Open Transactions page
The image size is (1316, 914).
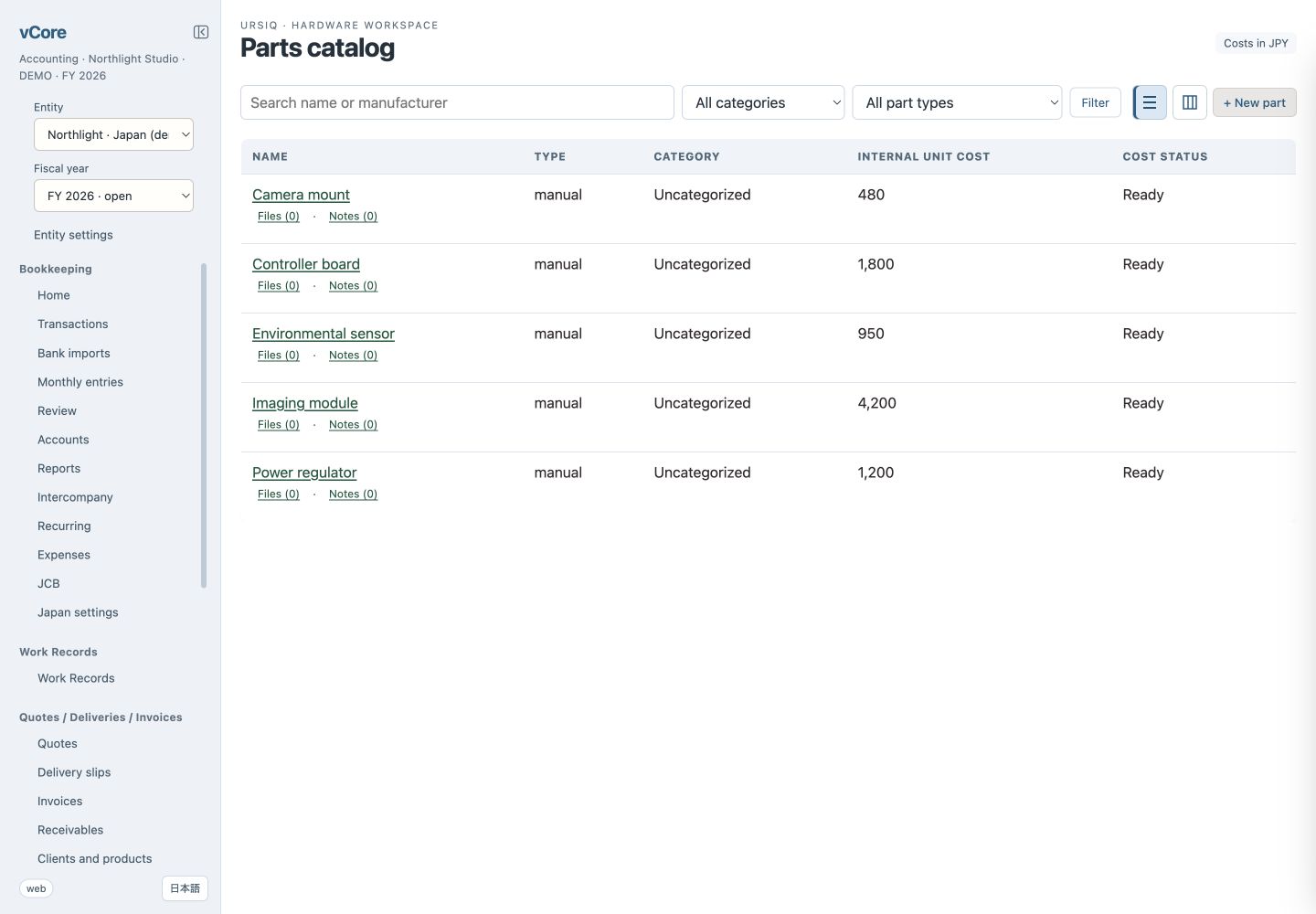coord(73,324)
